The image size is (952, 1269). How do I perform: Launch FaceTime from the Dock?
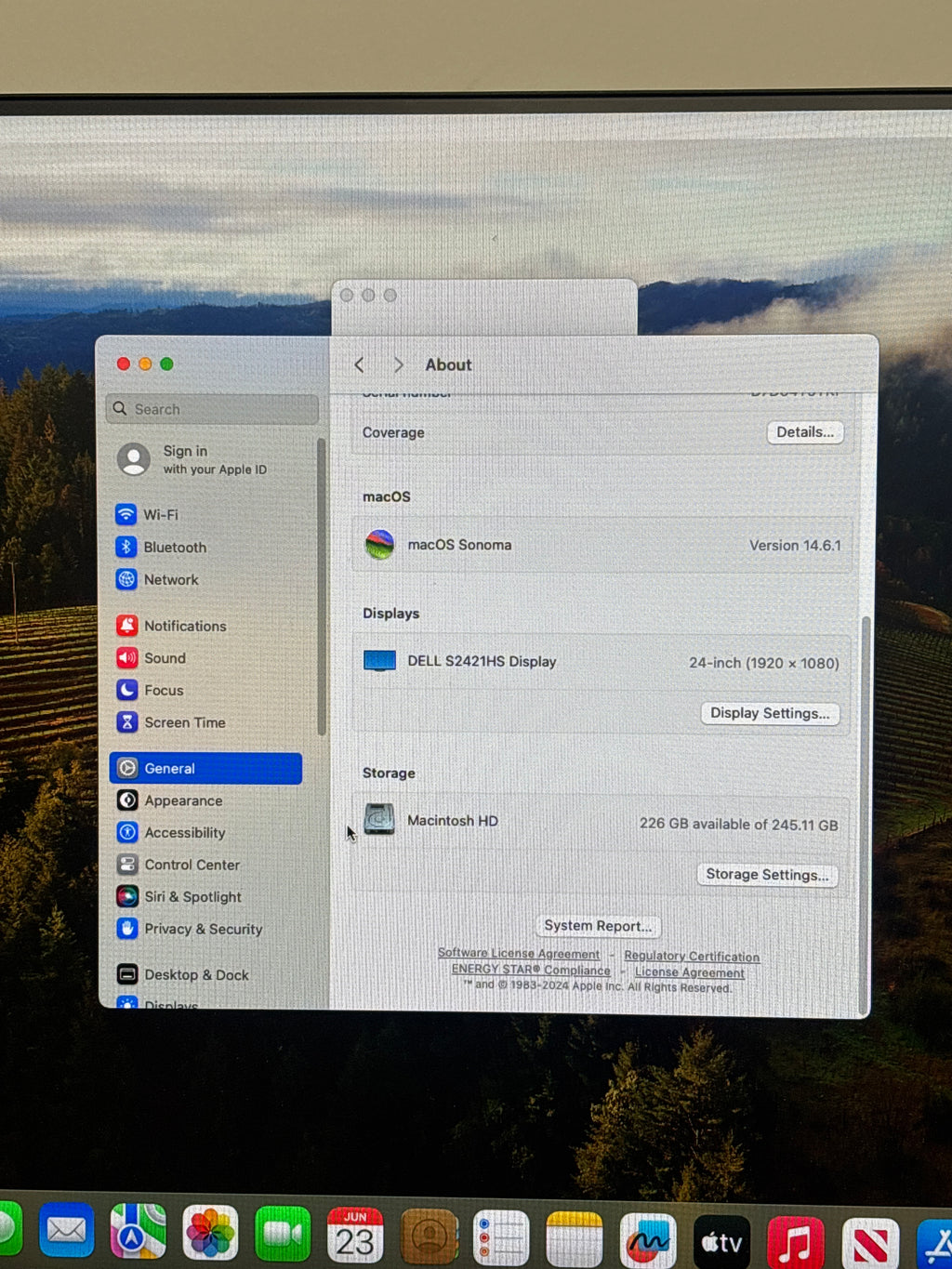point(283,1234)
